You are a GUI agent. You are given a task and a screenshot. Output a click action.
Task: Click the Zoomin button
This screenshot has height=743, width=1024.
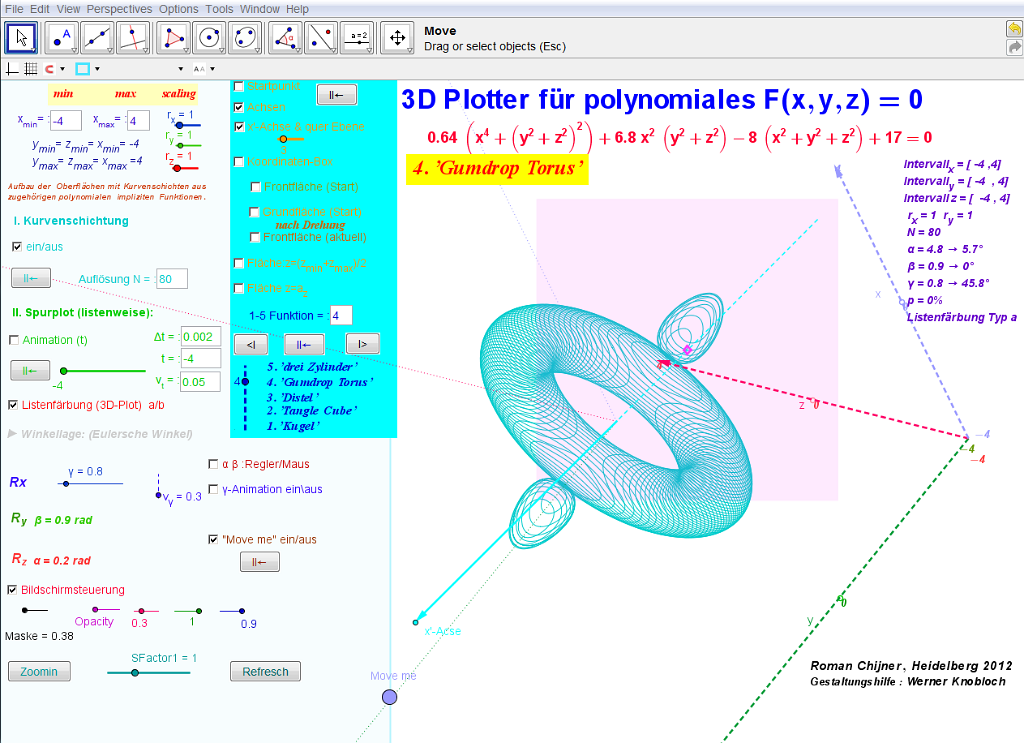39,671
